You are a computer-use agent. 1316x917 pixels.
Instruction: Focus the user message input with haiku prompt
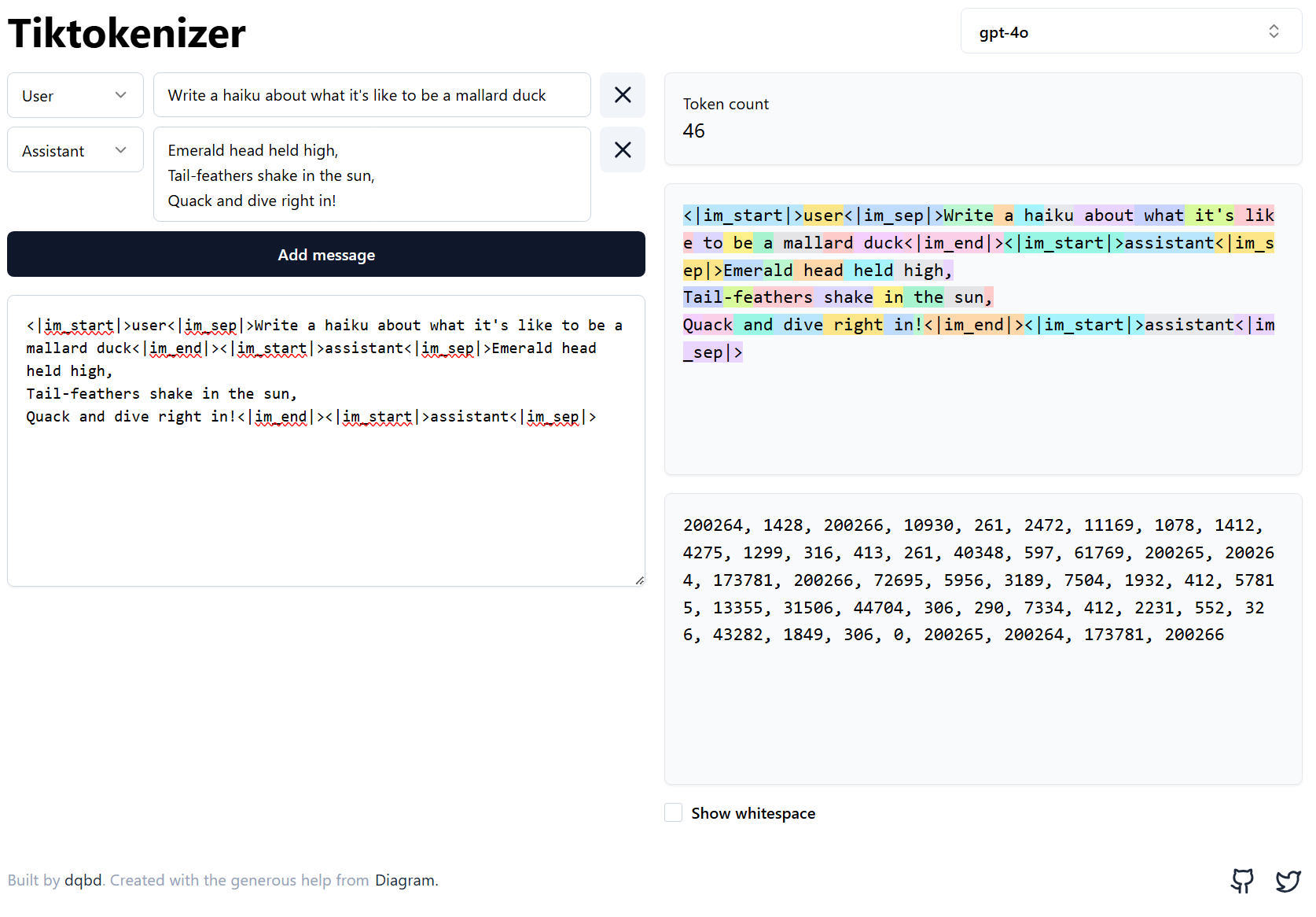click(372, 95)
